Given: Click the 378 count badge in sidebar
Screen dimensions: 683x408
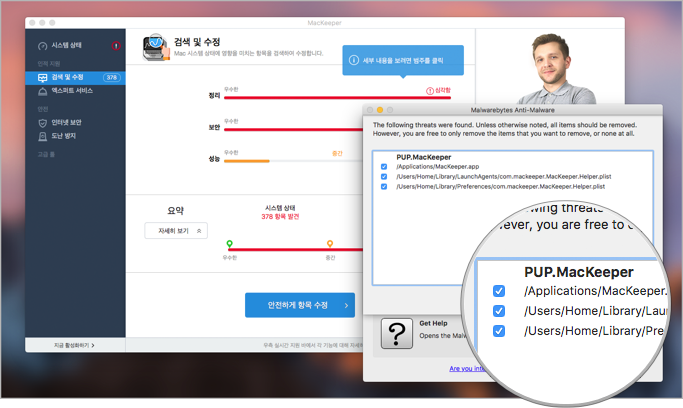Looking at the screenshot, I should [112, 78].
